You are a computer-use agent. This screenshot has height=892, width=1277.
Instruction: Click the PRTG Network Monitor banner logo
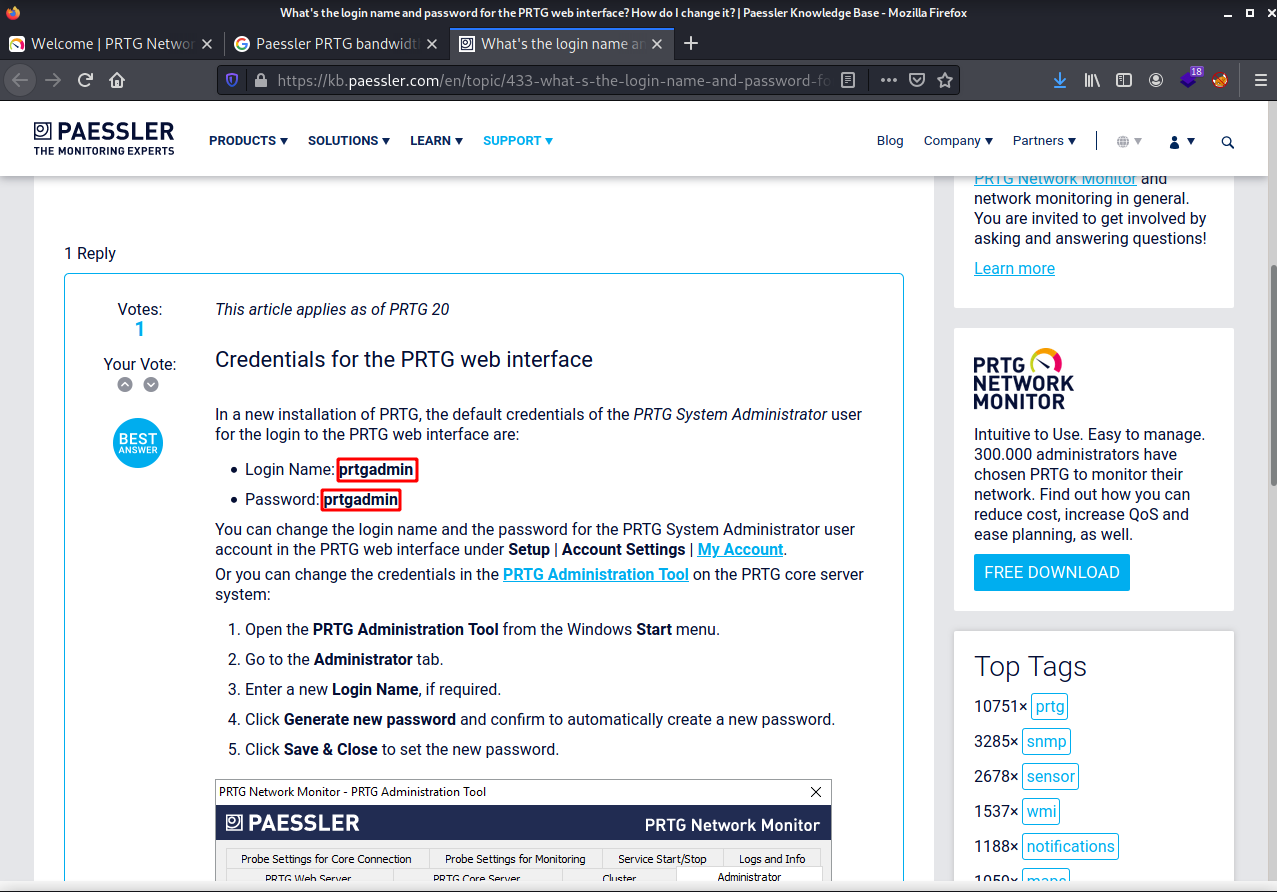point(1024,379)
